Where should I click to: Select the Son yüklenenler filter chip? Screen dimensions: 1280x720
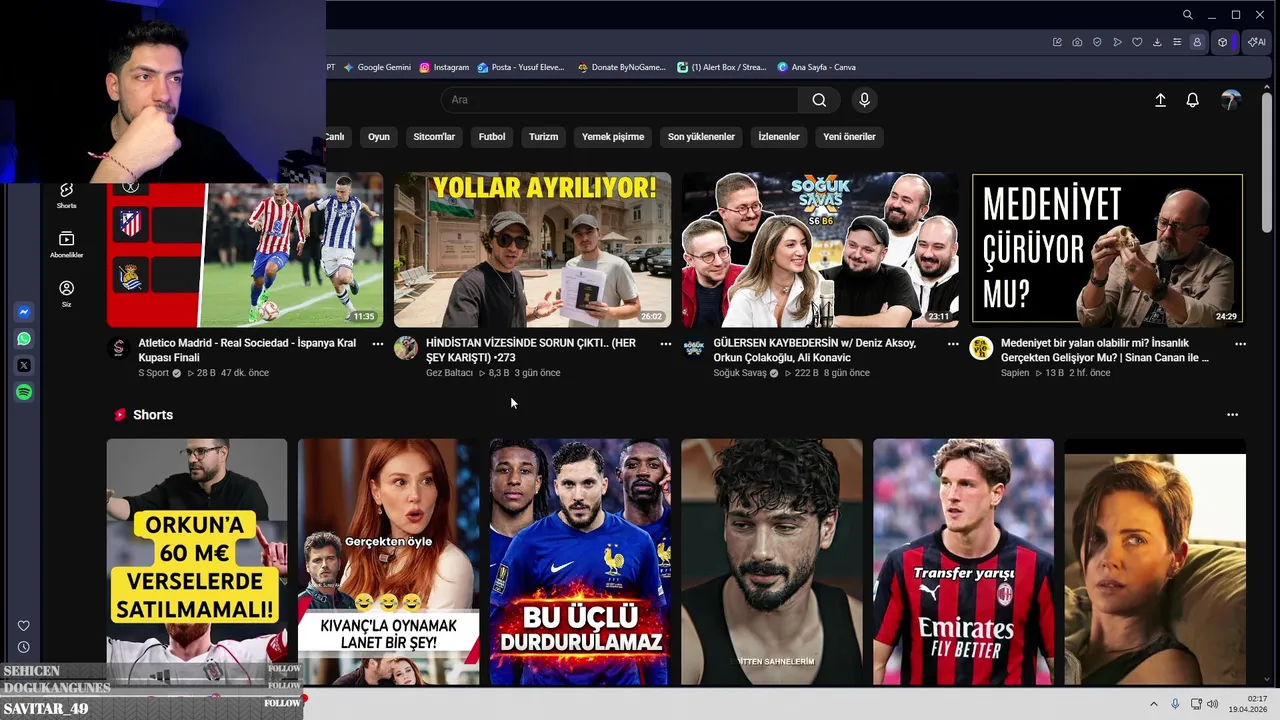(701, 137)
